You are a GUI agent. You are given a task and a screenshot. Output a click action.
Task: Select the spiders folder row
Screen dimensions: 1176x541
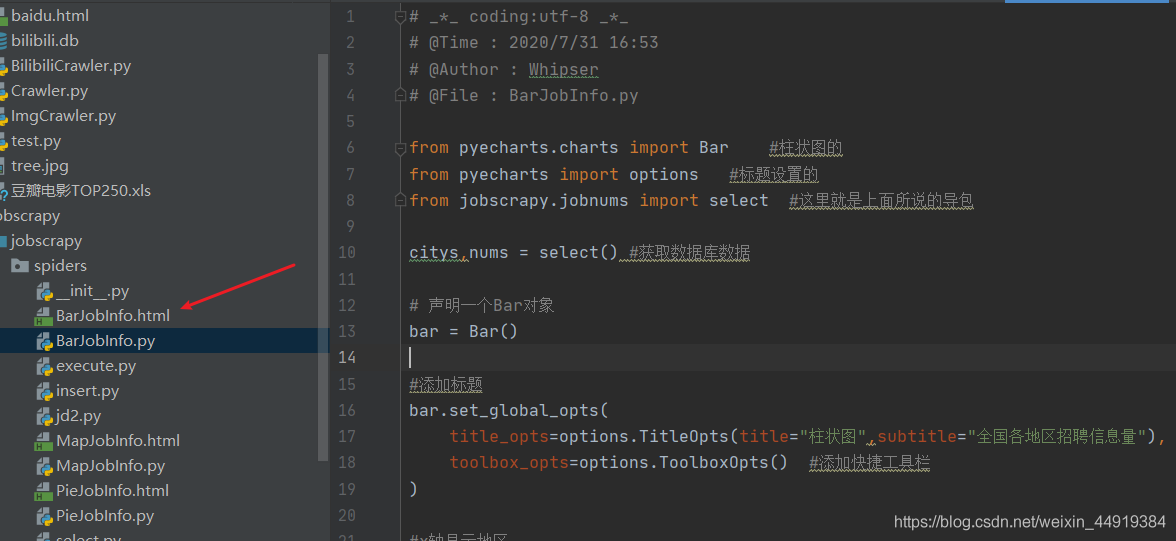coord(60,266)
